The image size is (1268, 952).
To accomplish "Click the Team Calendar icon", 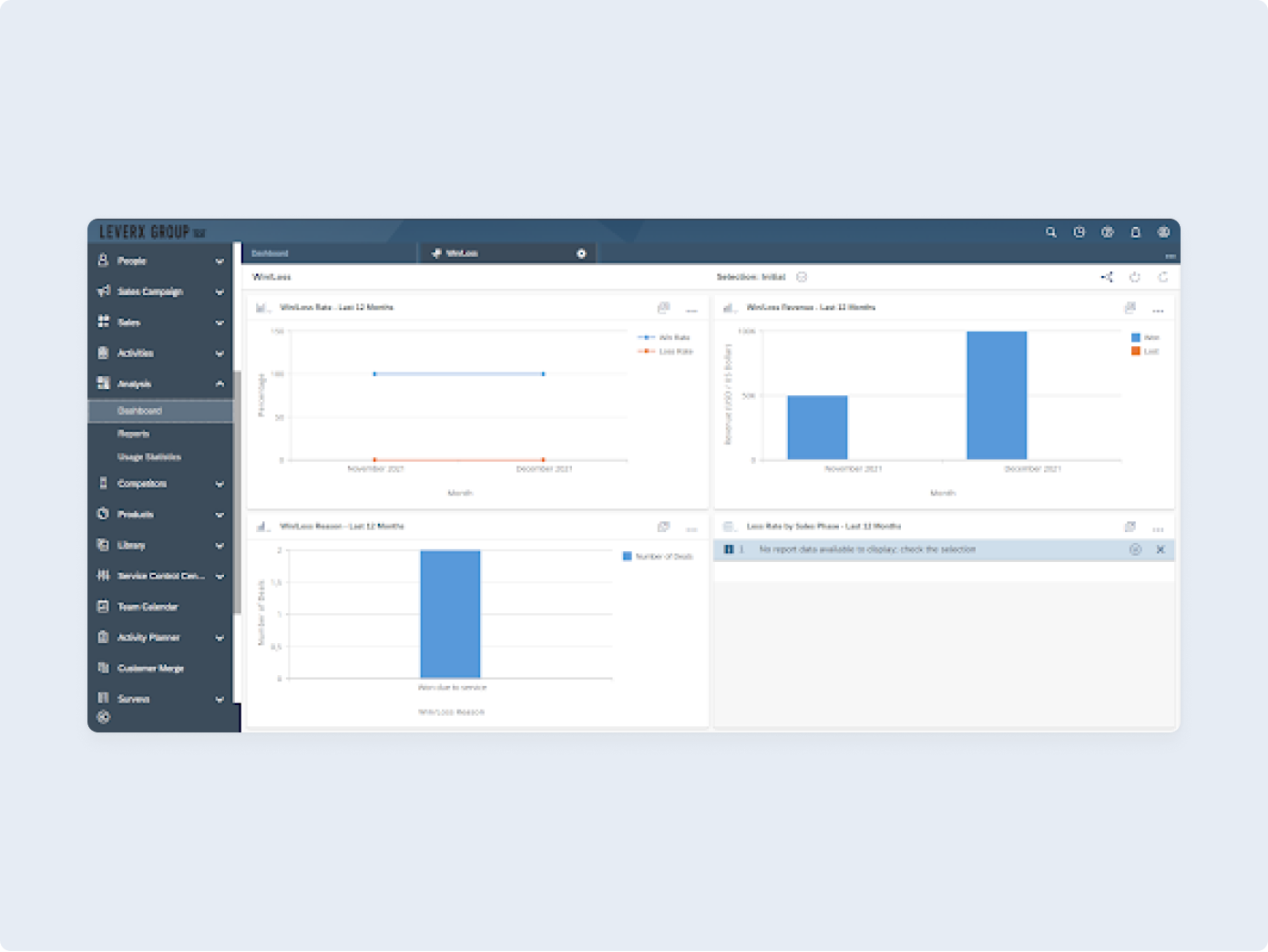I will pos(103,607).
